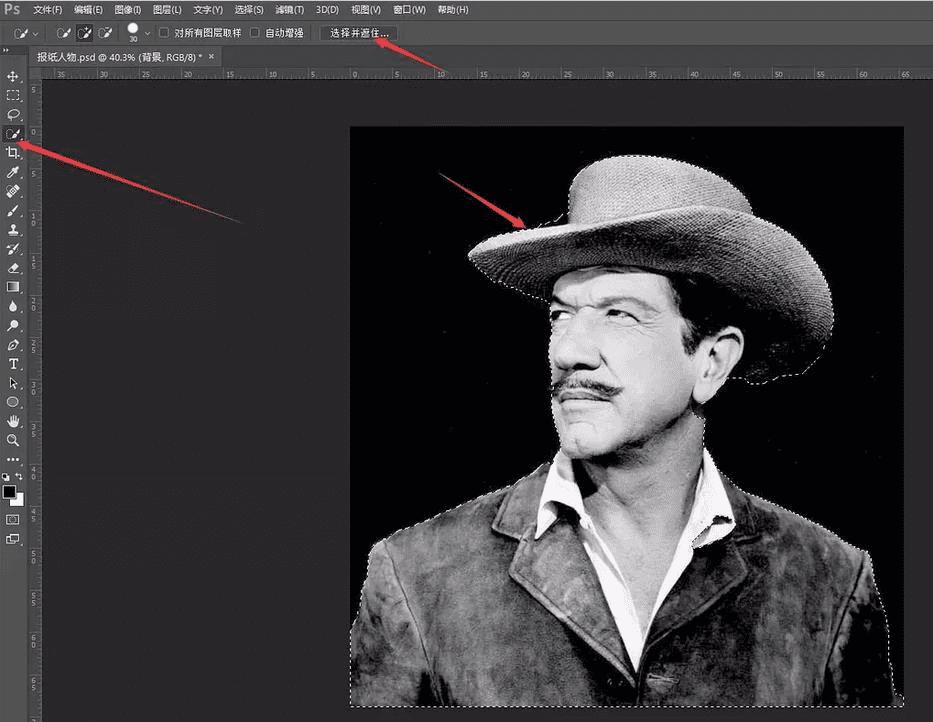
Task: Open the 图层(L) menu
Action: click(x=168, y=9)
